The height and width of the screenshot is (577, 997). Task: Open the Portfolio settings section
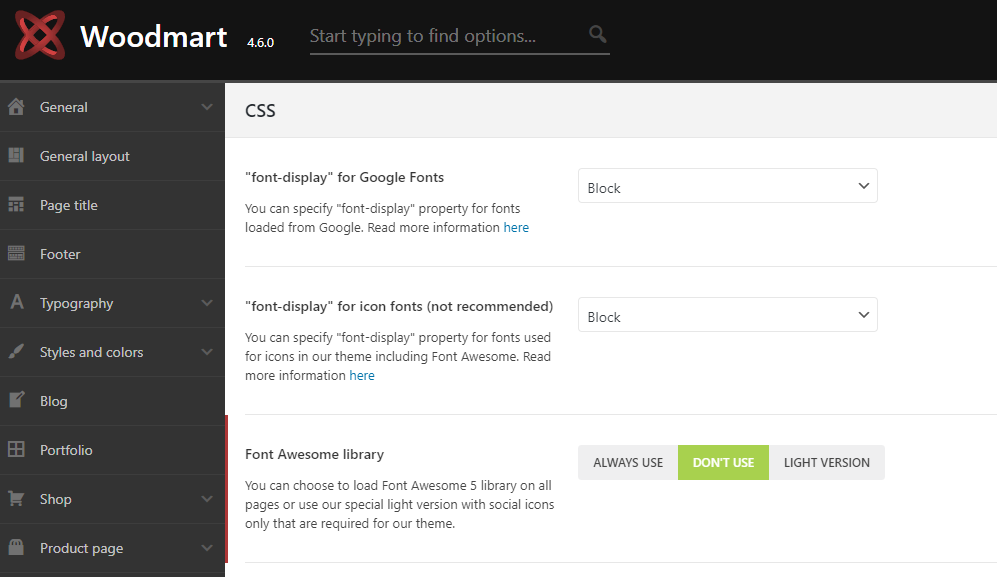(66, 450)
